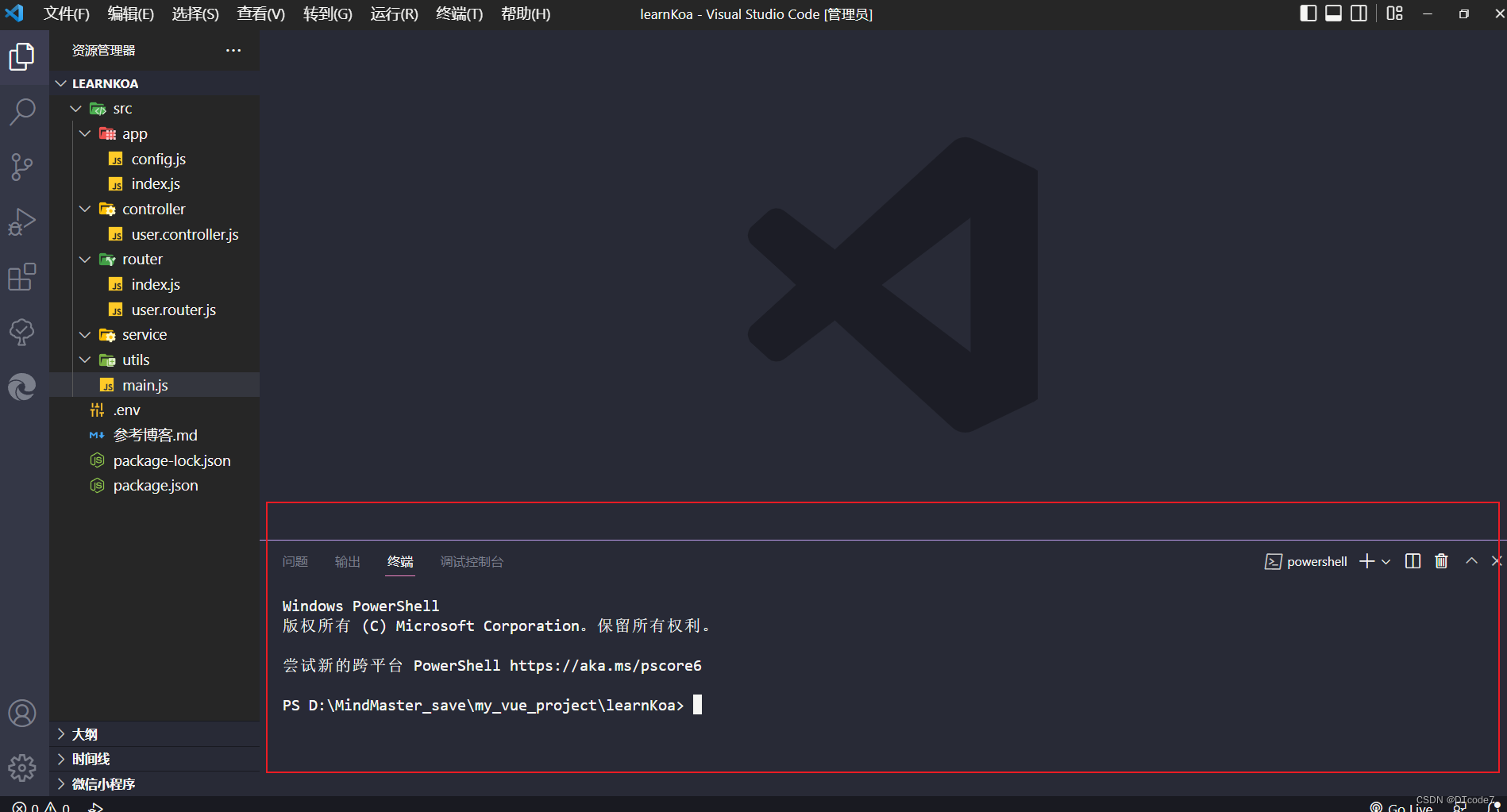Select the 终端 panel tab

tap(400, 561)
